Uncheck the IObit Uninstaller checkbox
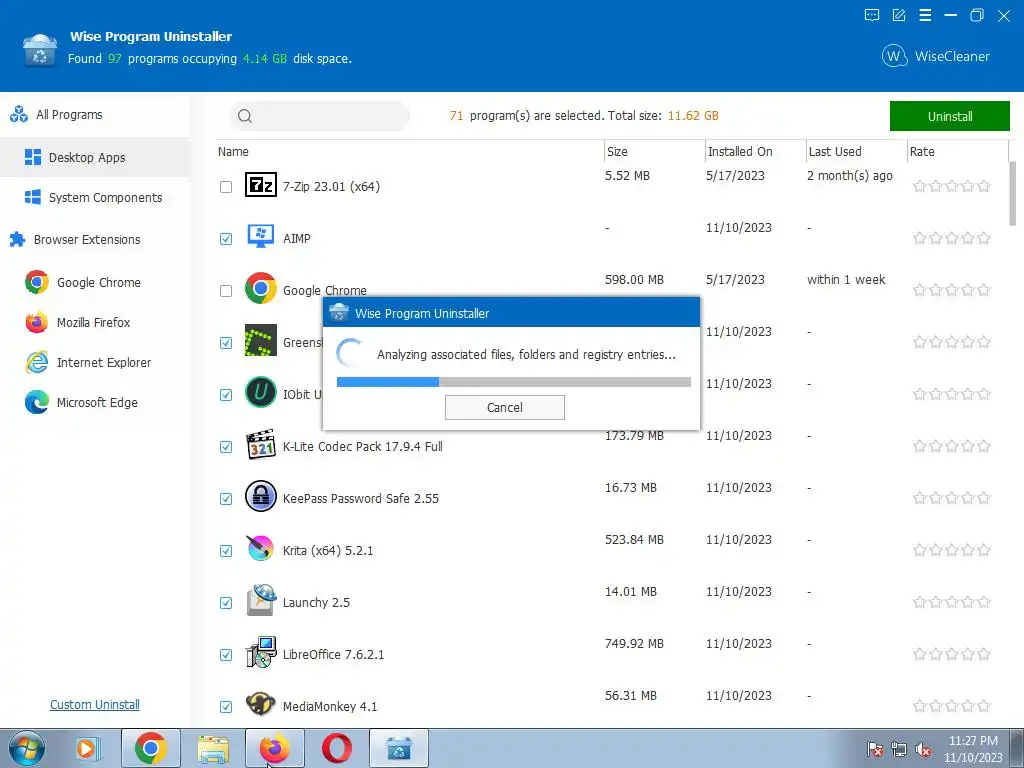 click(226, 395)
